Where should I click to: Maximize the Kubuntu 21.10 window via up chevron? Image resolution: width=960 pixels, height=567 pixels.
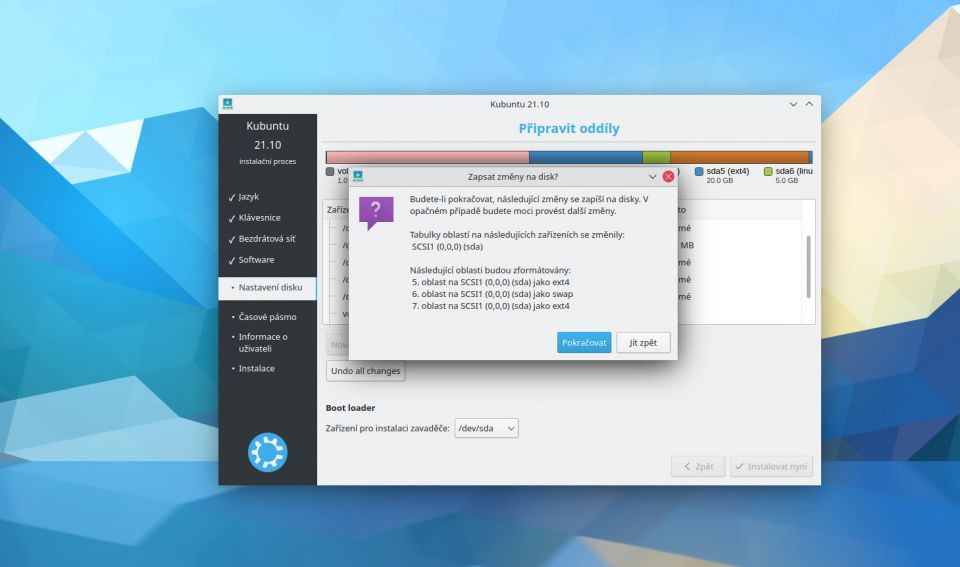pyautogui.click(x=809, y=104)
